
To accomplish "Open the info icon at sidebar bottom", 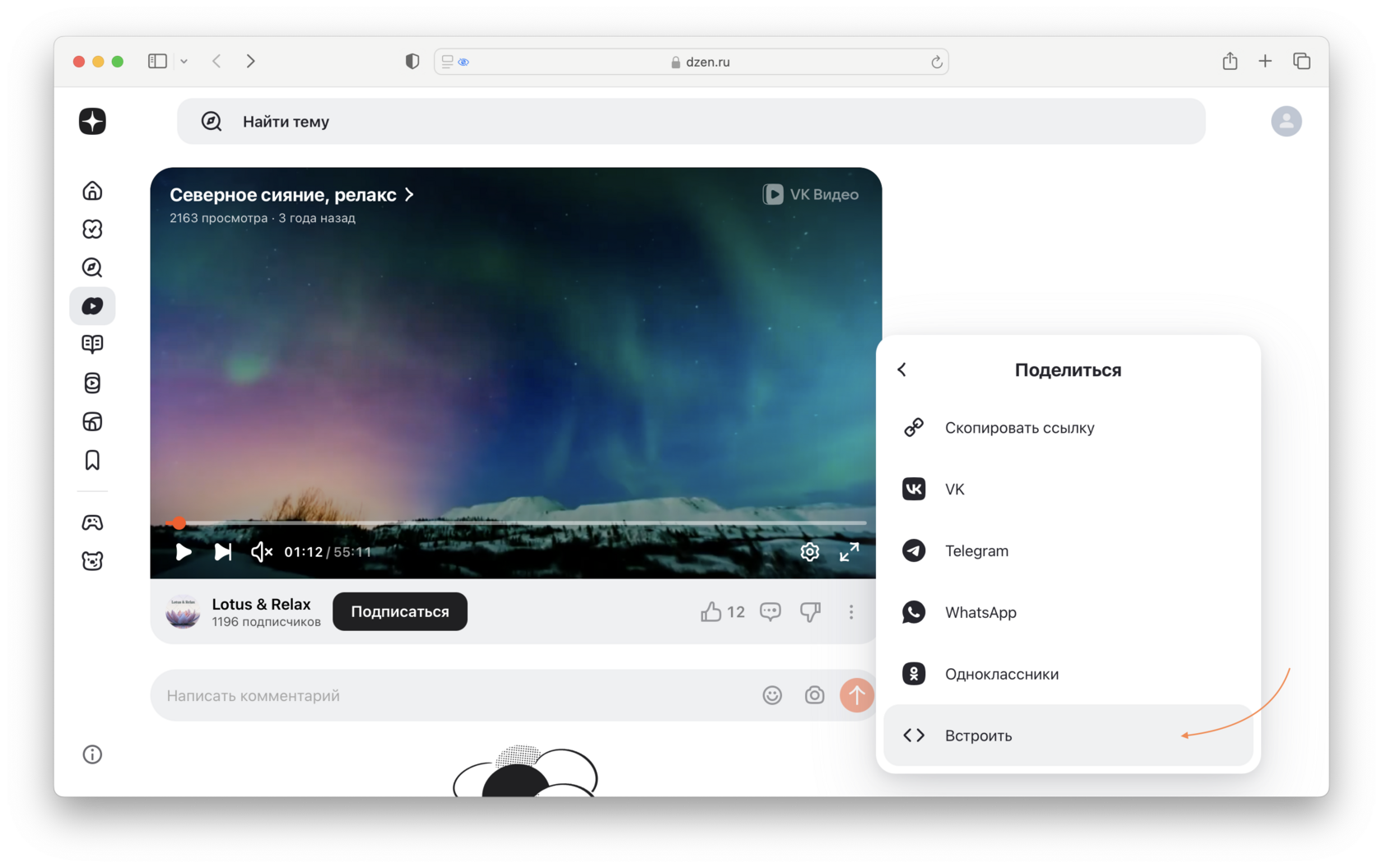I will coord(92,754).
